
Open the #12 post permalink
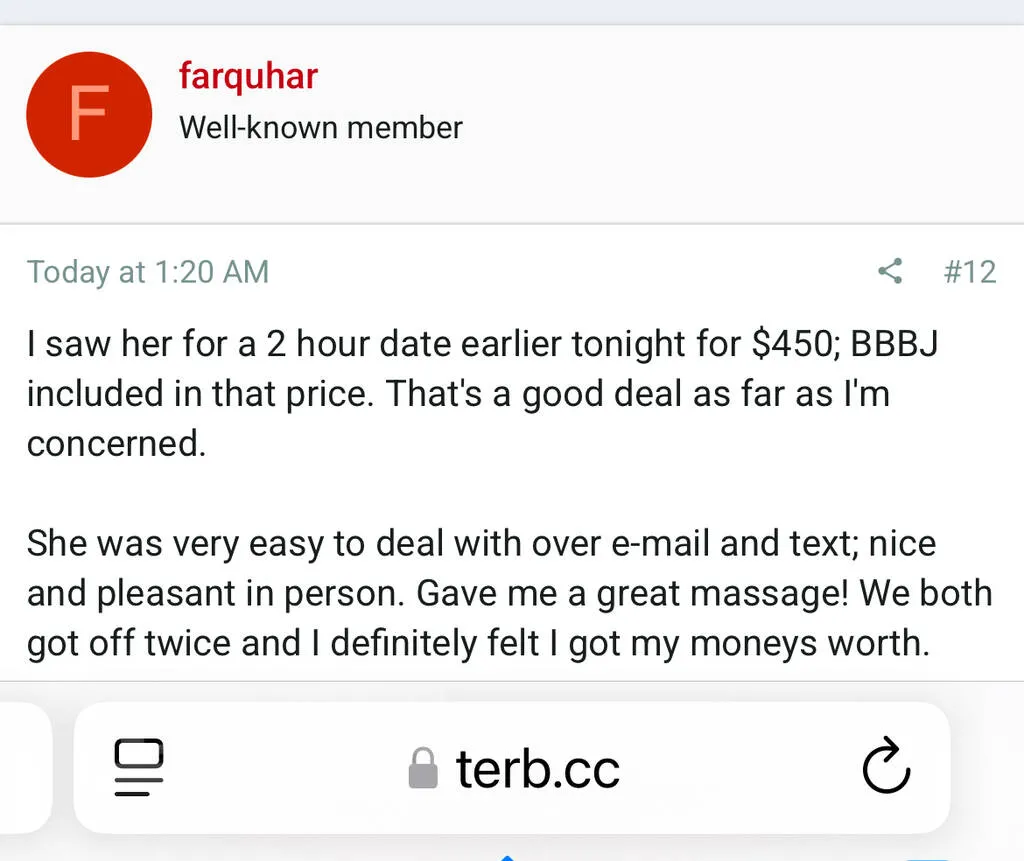[969, 271]
